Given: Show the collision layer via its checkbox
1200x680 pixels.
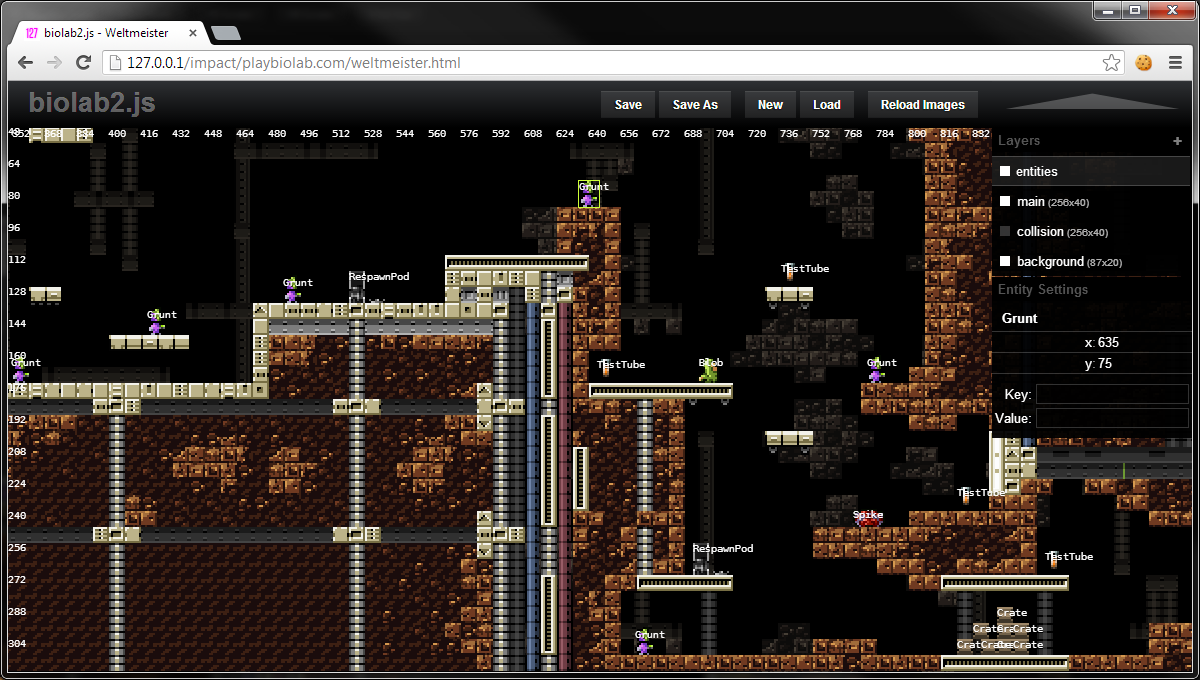Looking at the screenshot, I should (x=1006, y=232).
